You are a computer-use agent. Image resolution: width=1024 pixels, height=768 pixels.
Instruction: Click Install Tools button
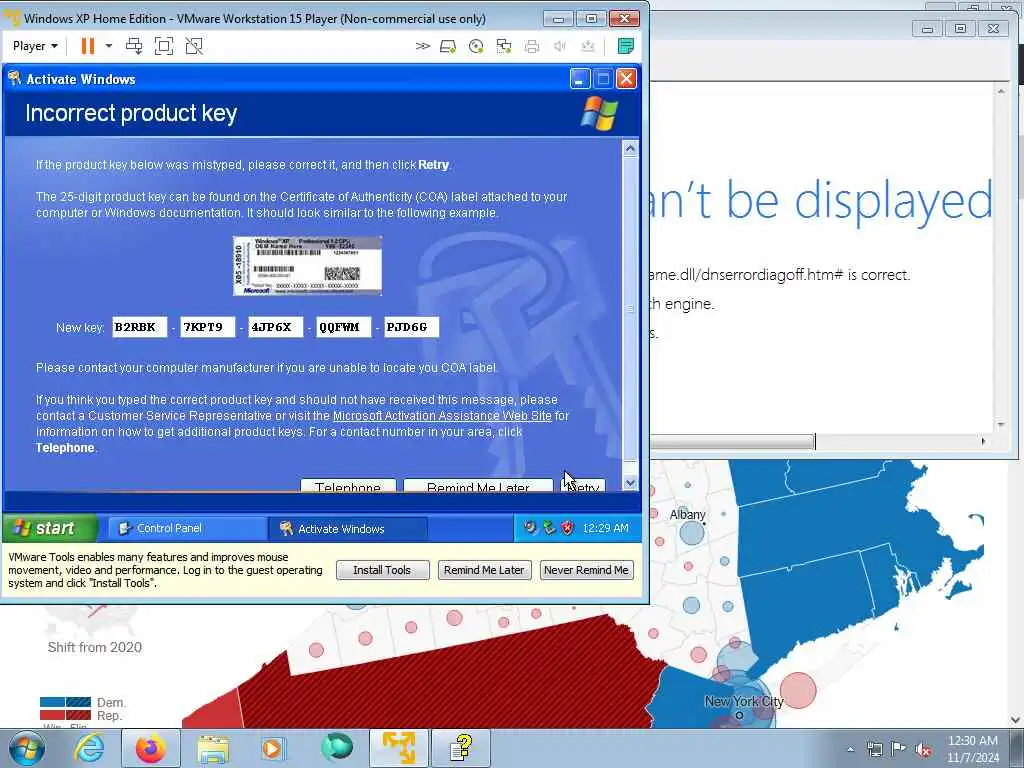[x=383, y=570]
